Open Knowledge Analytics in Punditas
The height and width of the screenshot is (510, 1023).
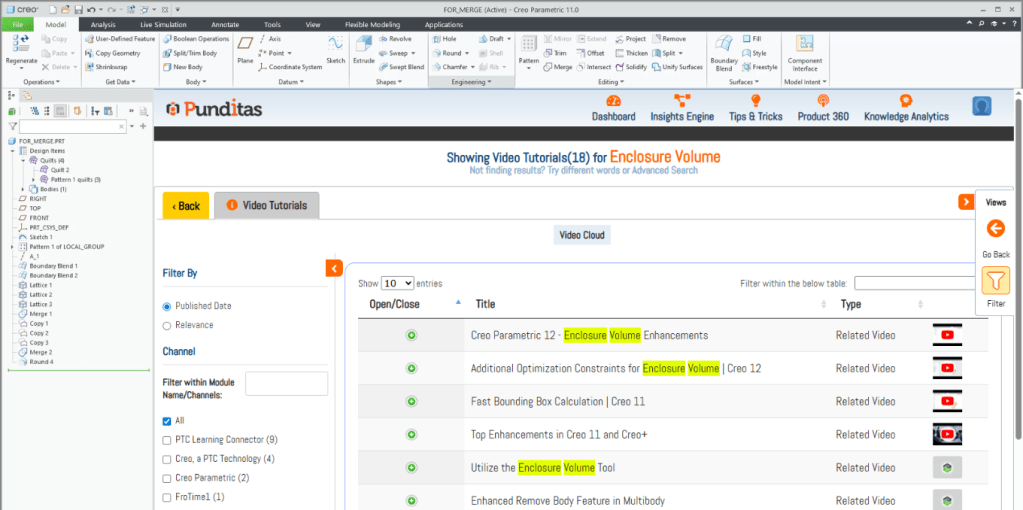point(906,101)
